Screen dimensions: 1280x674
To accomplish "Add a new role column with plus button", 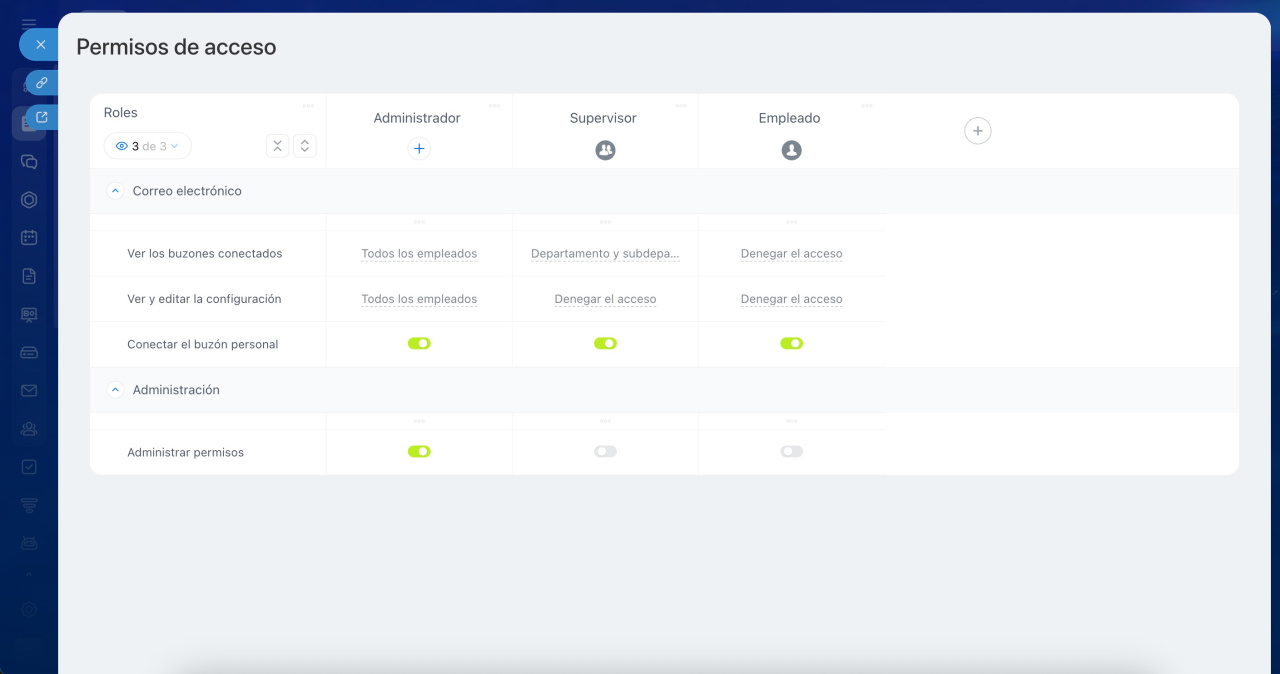I will tap(977, 131).
